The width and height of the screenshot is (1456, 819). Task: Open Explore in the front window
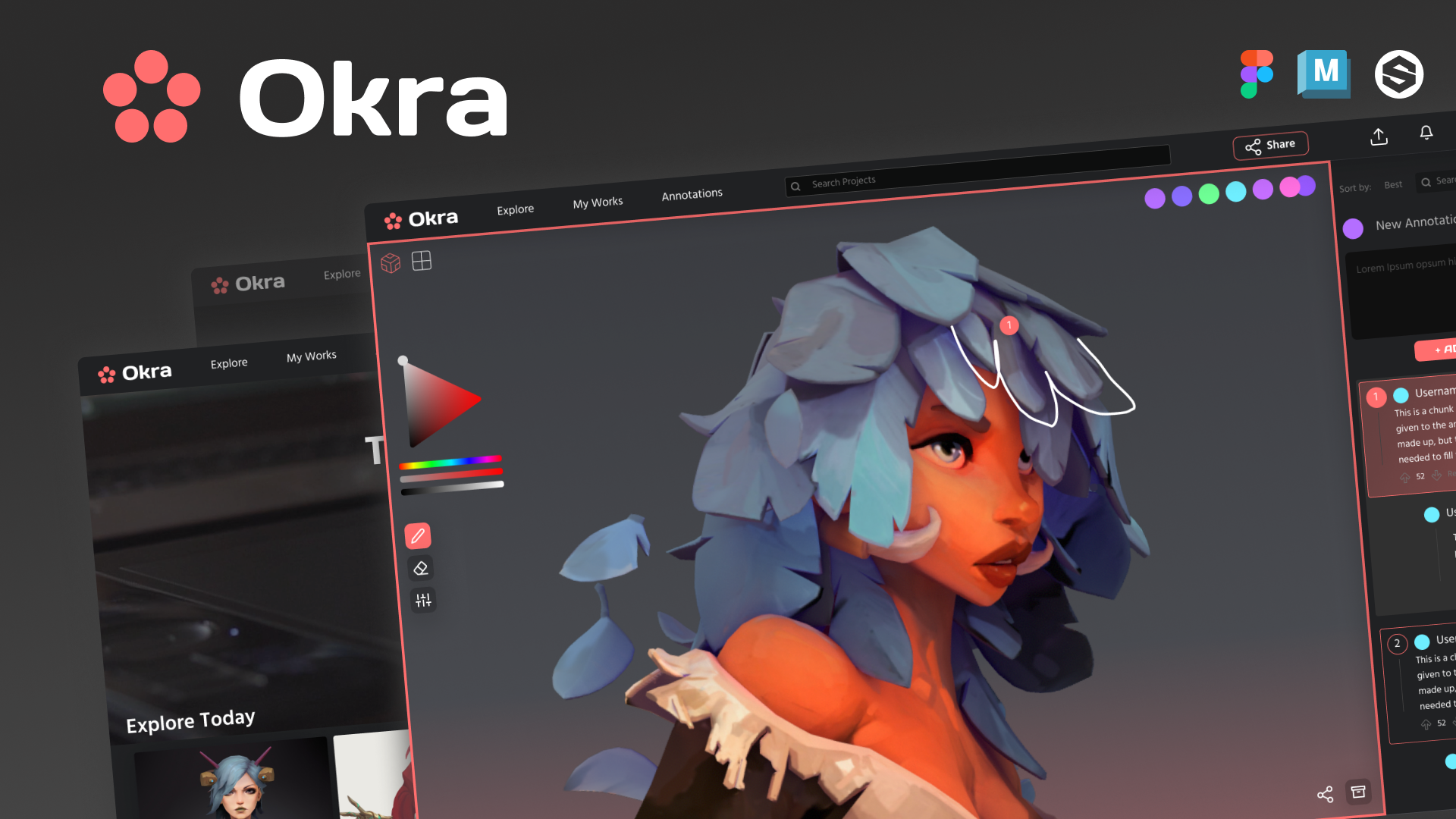coord(516,209)
